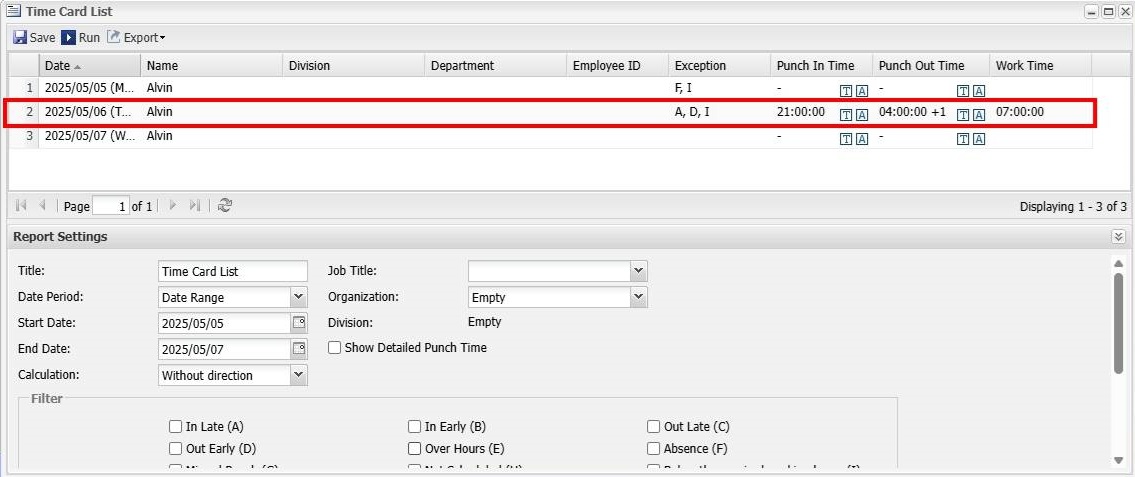Open the Job Title dropdown

pos(638,271)
